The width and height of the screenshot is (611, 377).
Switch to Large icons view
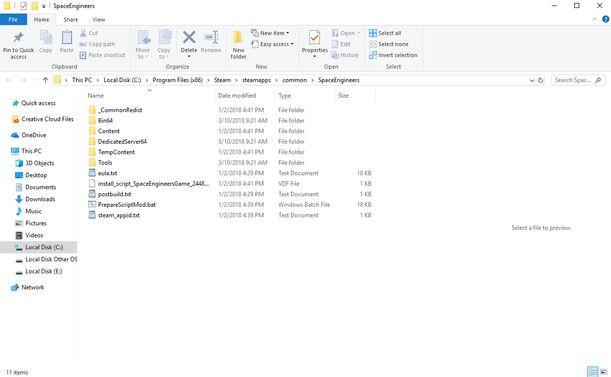tap(604, 372)
